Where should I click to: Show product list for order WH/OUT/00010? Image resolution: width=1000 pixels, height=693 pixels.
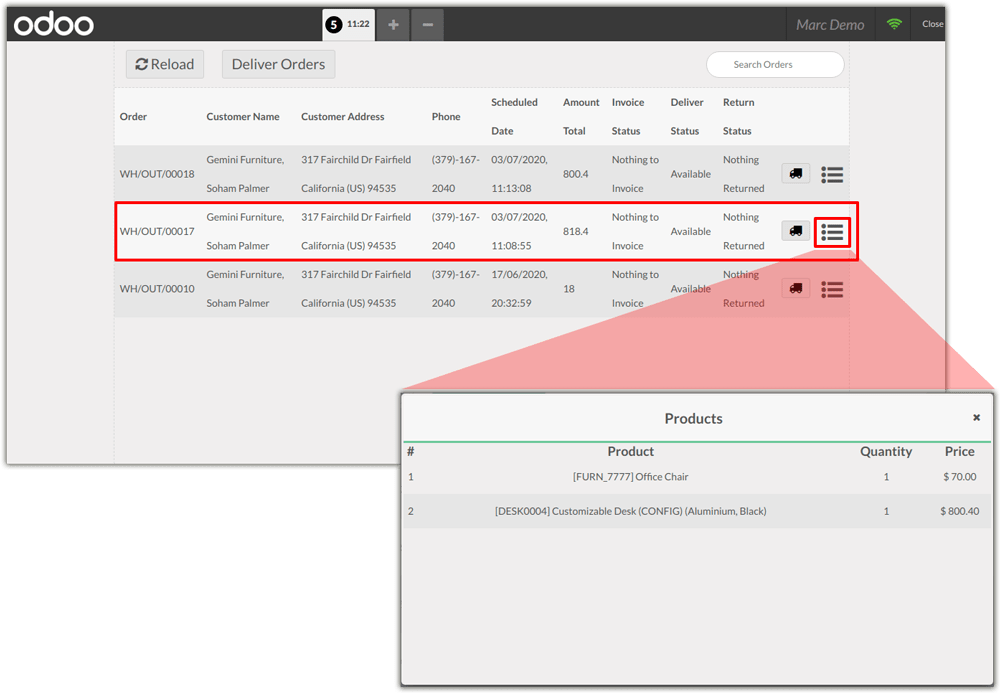[x=832, y=289]
